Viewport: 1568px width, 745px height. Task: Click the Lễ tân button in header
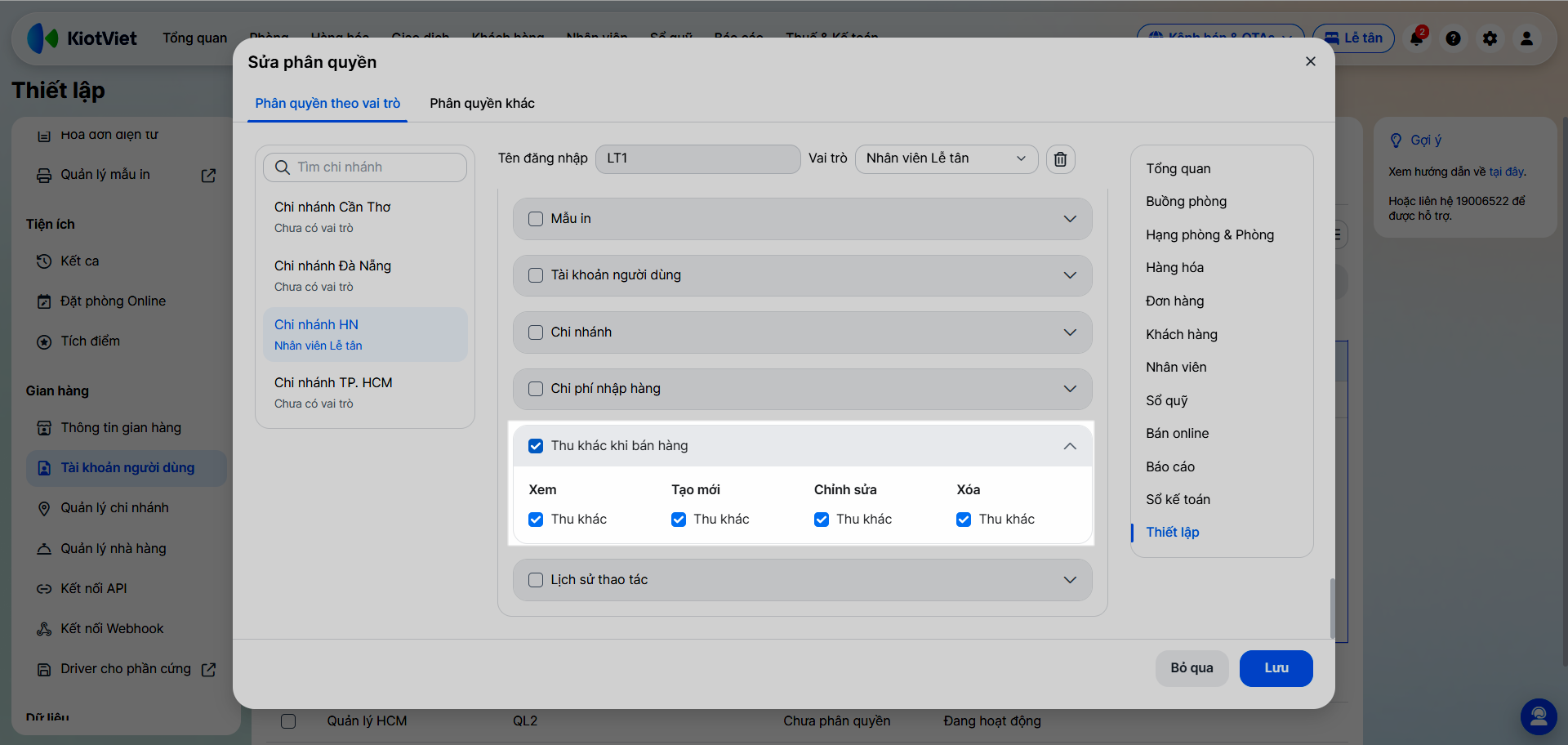point(1353,38)
